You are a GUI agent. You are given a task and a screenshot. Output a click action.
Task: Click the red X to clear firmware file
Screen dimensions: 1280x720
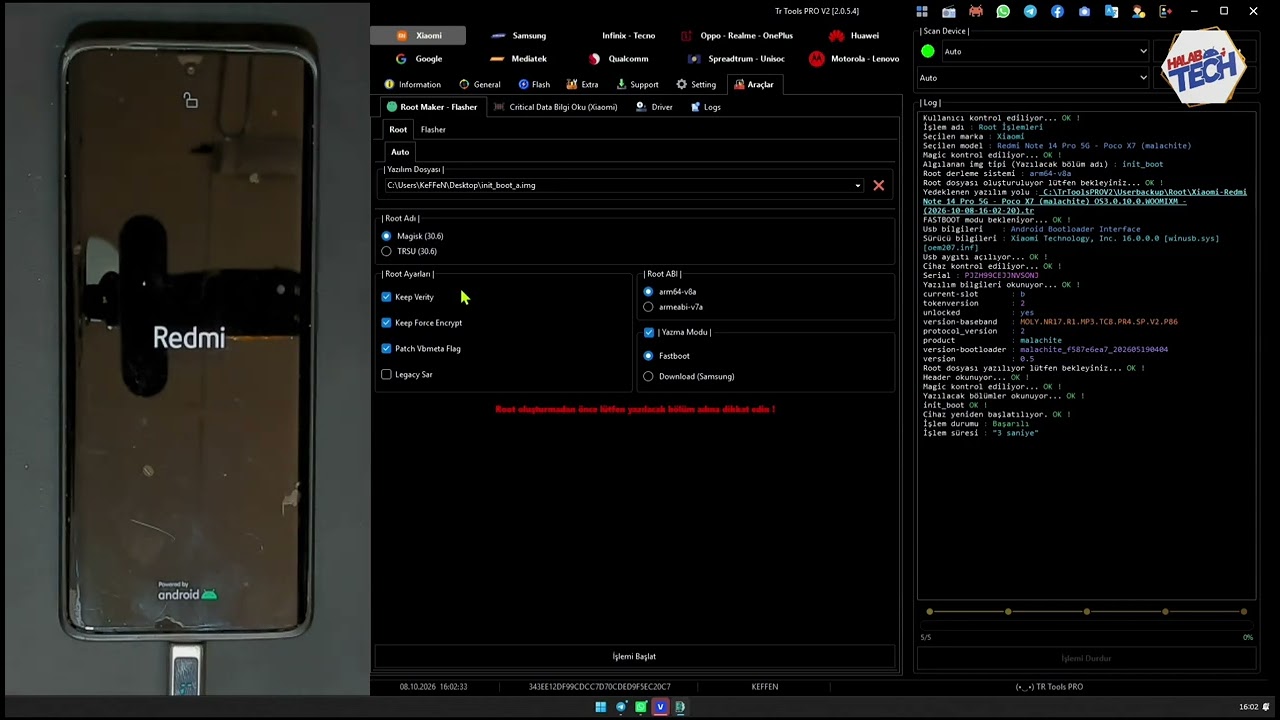click(878, 185)
